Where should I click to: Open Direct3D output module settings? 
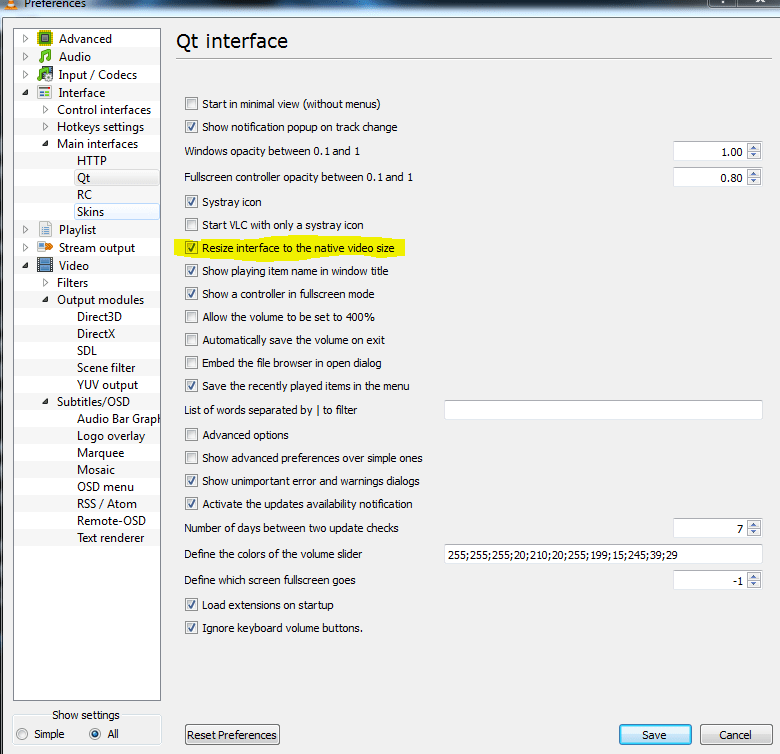click(99, 317)
